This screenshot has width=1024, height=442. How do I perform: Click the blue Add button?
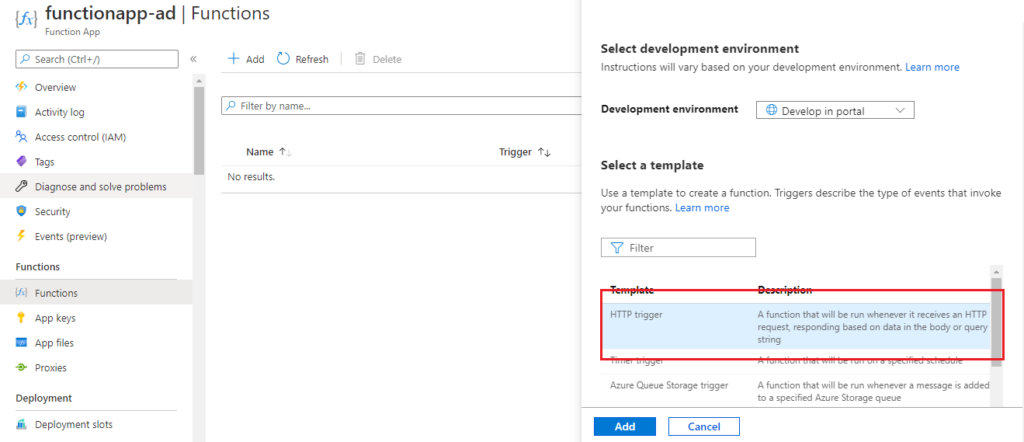624,426
